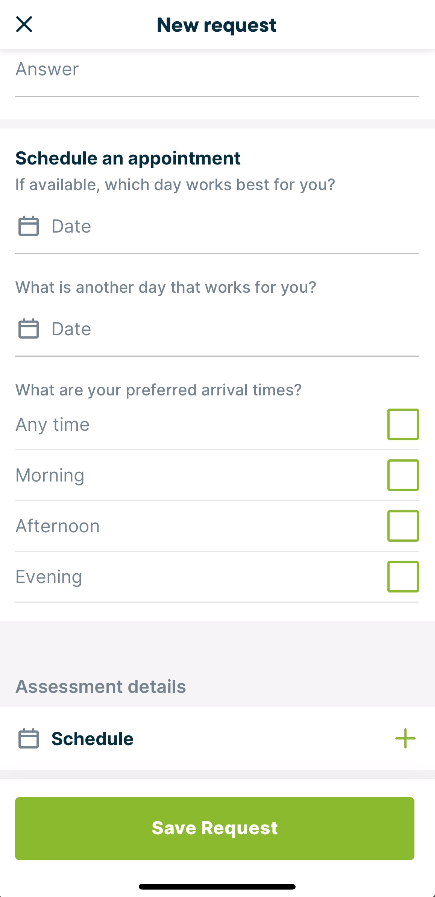Viewport: 435px width, 897px height.
Task: Check the Morning checkbox
Action: (x=403, y=475)
